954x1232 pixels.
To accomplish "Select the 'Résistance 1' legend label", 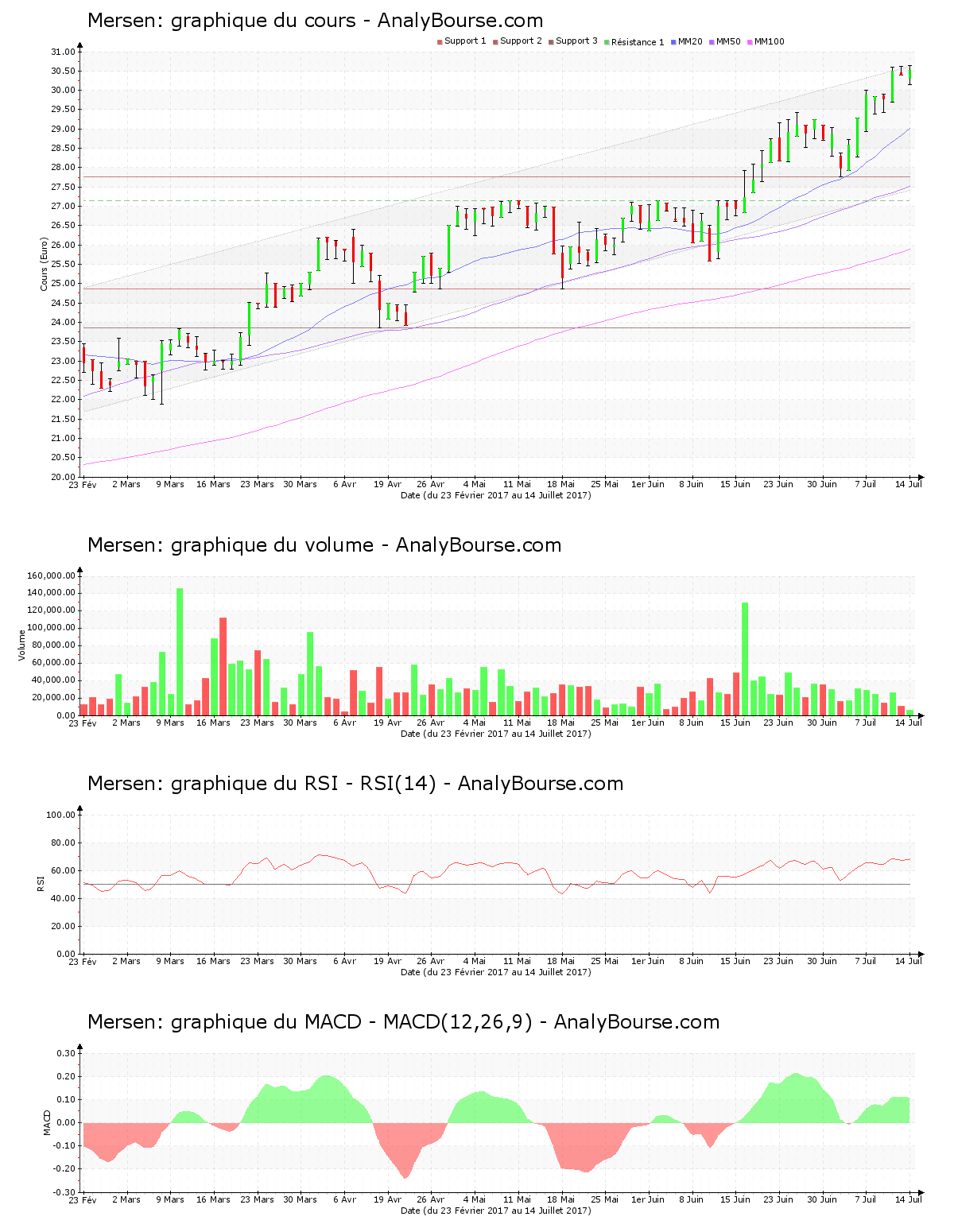I will coord(638,42).
